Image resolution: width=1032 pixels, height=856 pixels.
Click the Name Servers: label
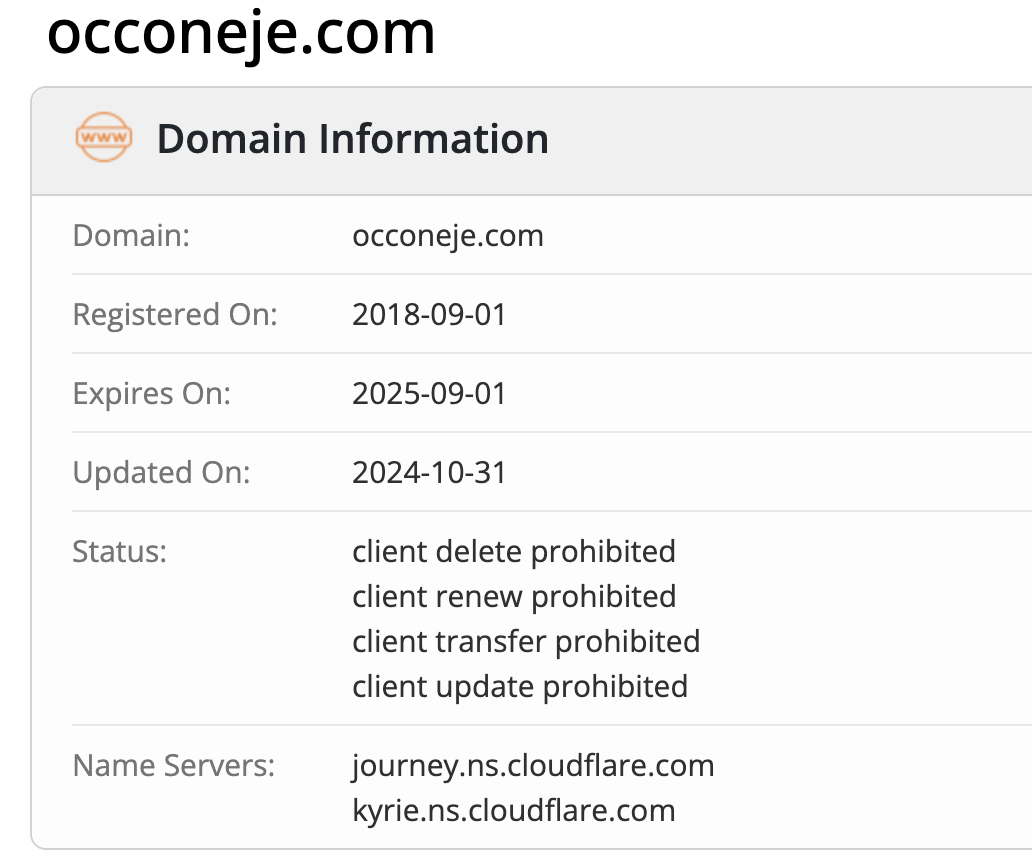coord(174,766)
